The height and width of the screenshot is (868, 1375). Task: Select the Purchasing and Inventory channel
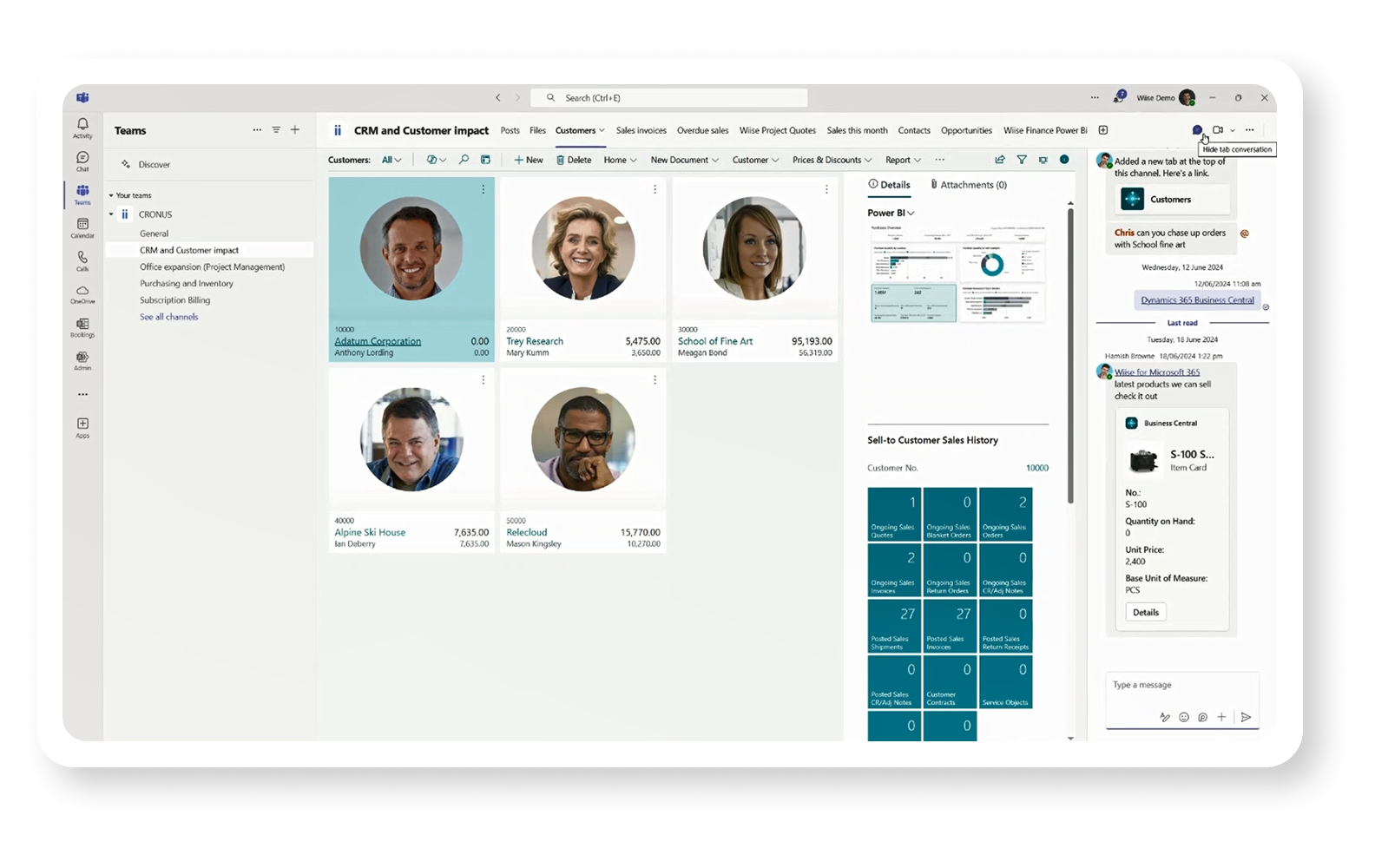tap(187, 283)
